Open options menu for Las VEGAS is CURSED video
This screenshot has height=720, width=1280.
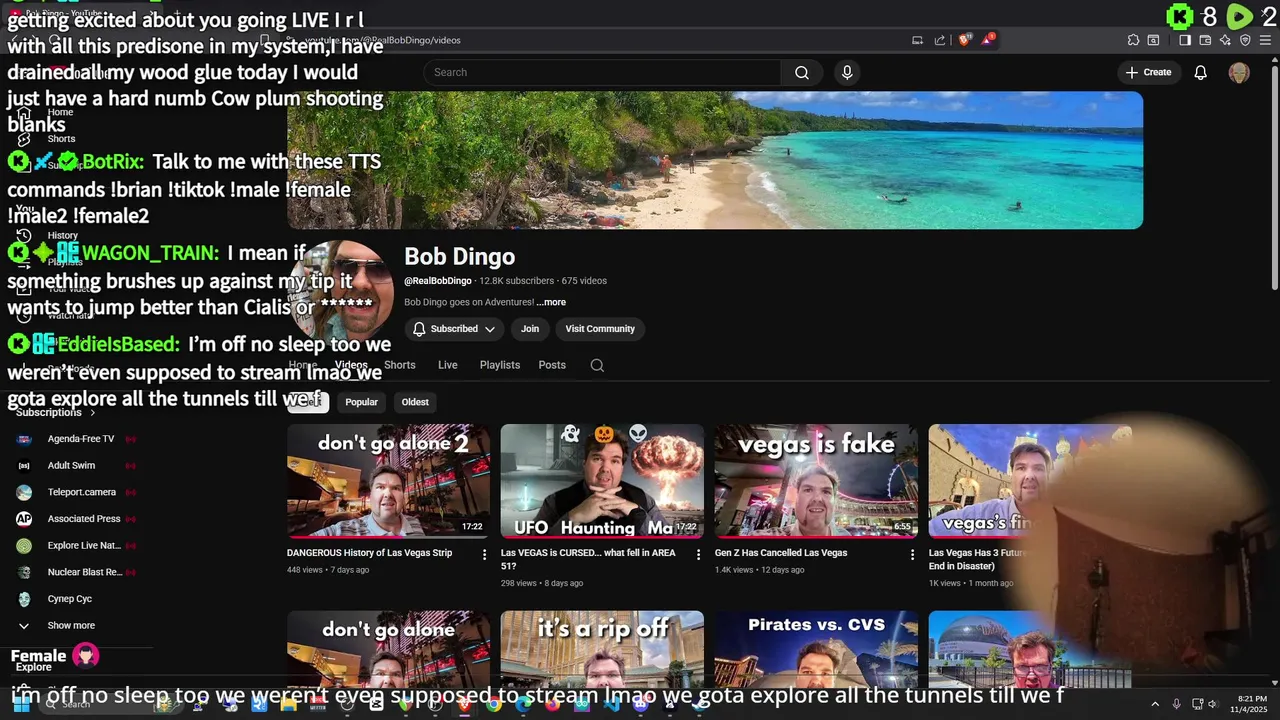pyautogui.click(x=699, y=554)
